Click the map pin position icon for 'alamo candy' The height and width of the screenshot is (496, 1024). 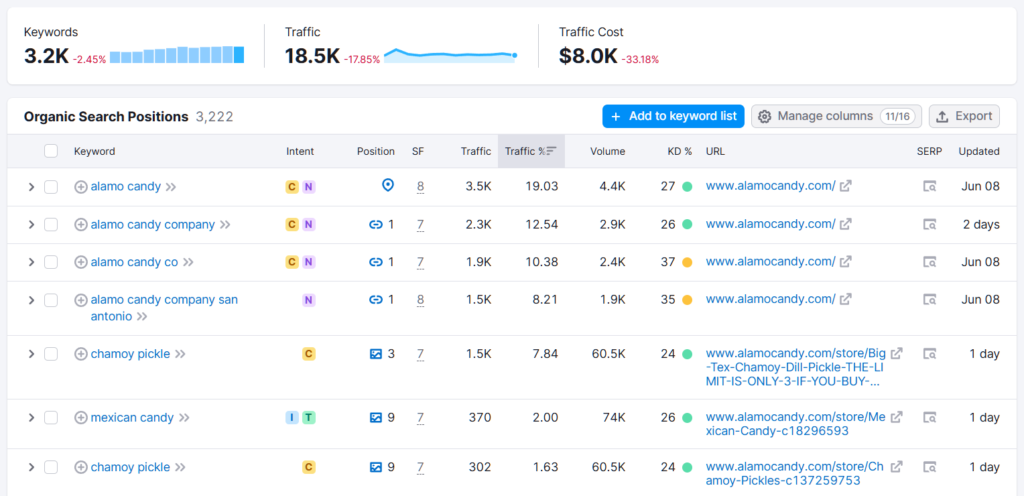click(388, 186)
